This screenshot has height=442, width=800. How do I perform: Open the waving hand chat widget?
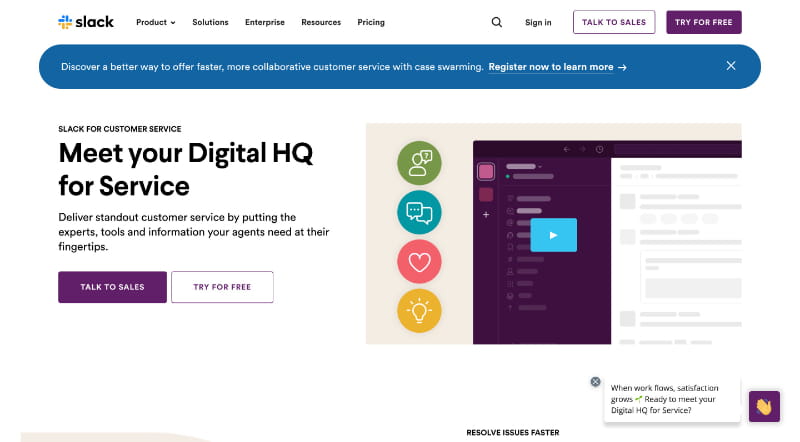point(764,406)
